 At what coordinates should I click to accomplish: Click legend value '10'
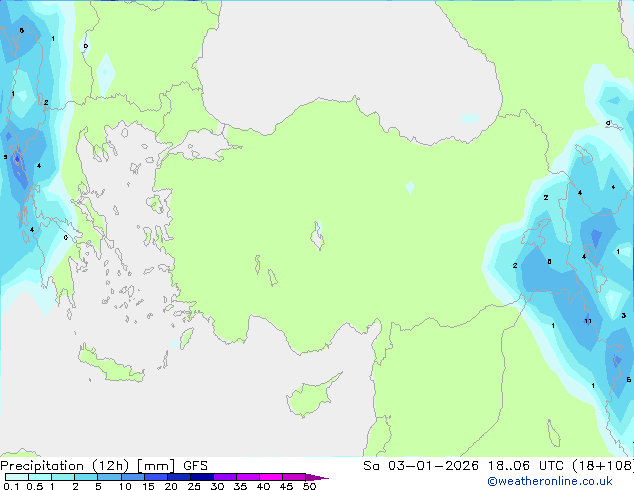[x=125, y=486]
